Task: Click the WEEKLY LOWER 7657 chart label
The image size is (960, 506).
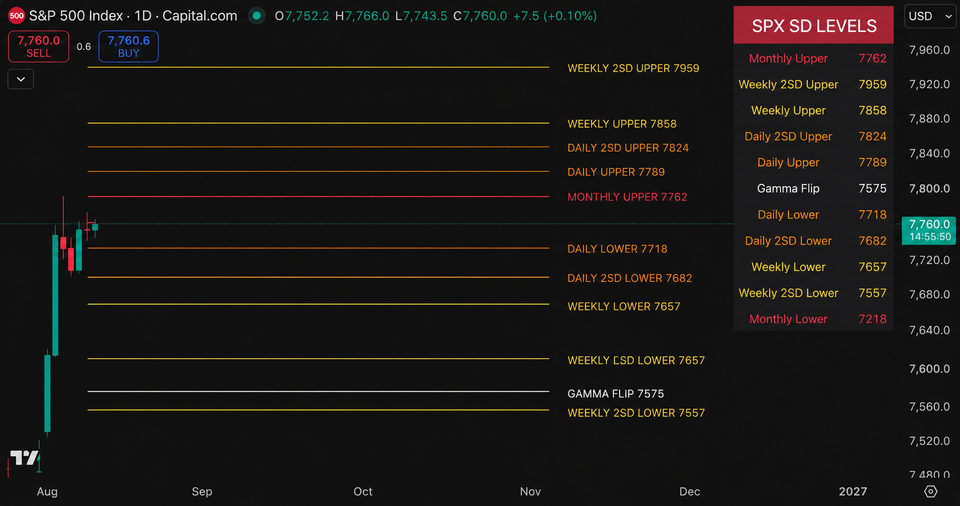Action: (624, 306)
